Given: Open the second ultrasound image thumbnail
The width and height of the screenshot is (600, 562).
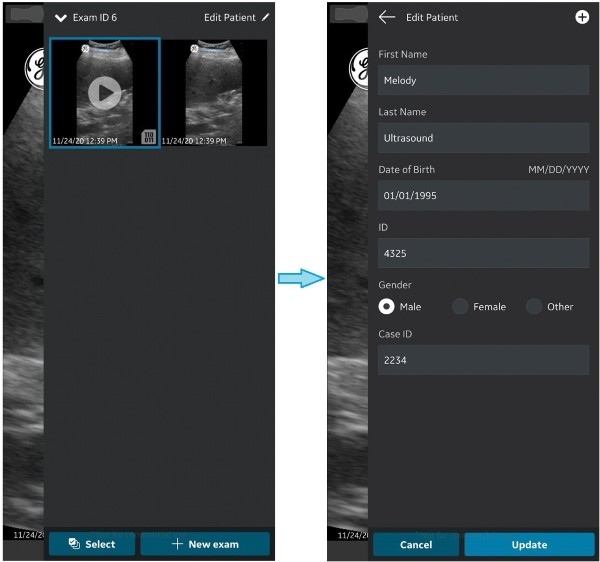Looking at the screenshot, I should tap(213, 93).
